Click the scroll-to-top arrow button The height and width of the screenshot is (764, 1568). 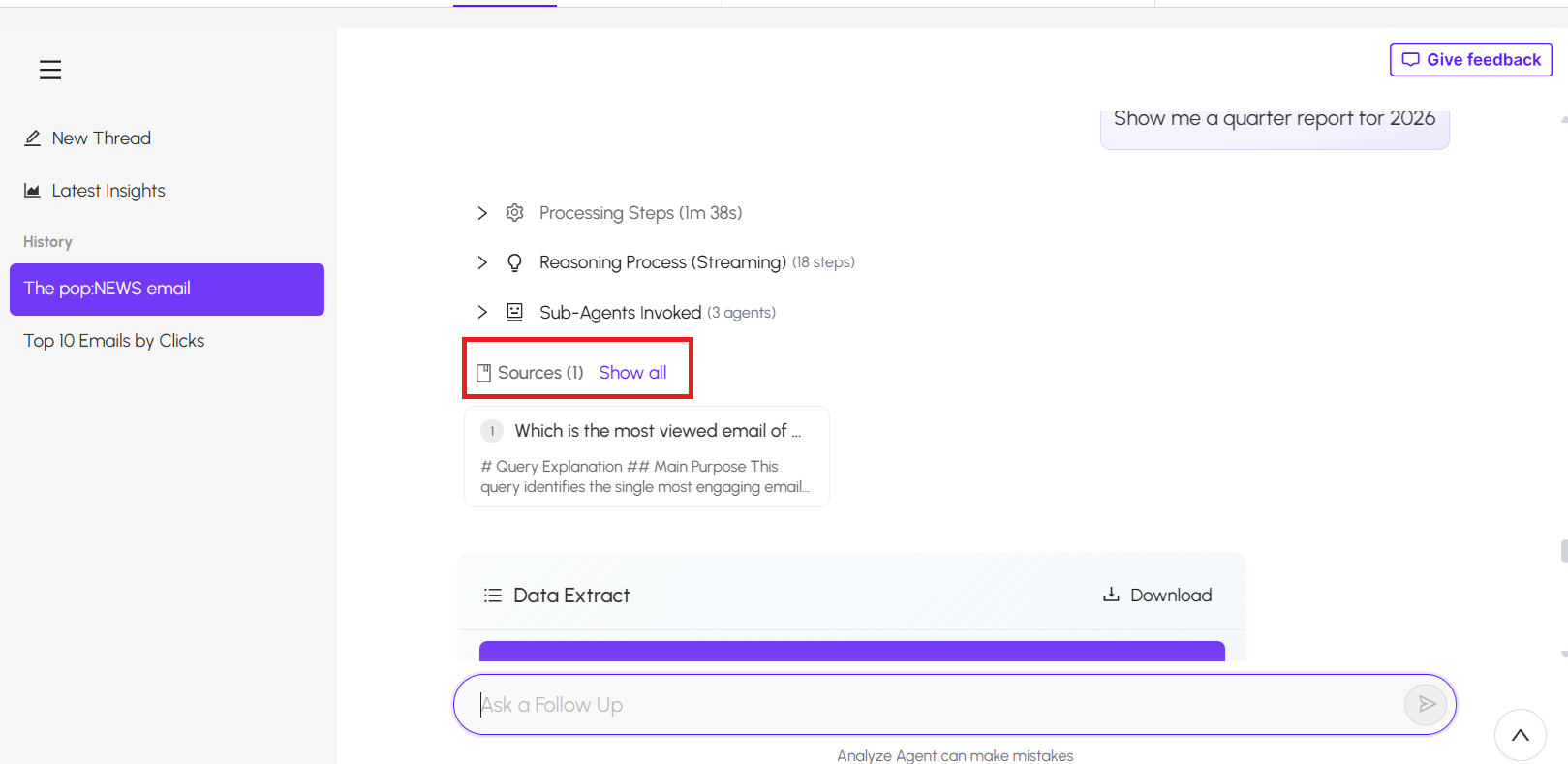point(1521,735)
